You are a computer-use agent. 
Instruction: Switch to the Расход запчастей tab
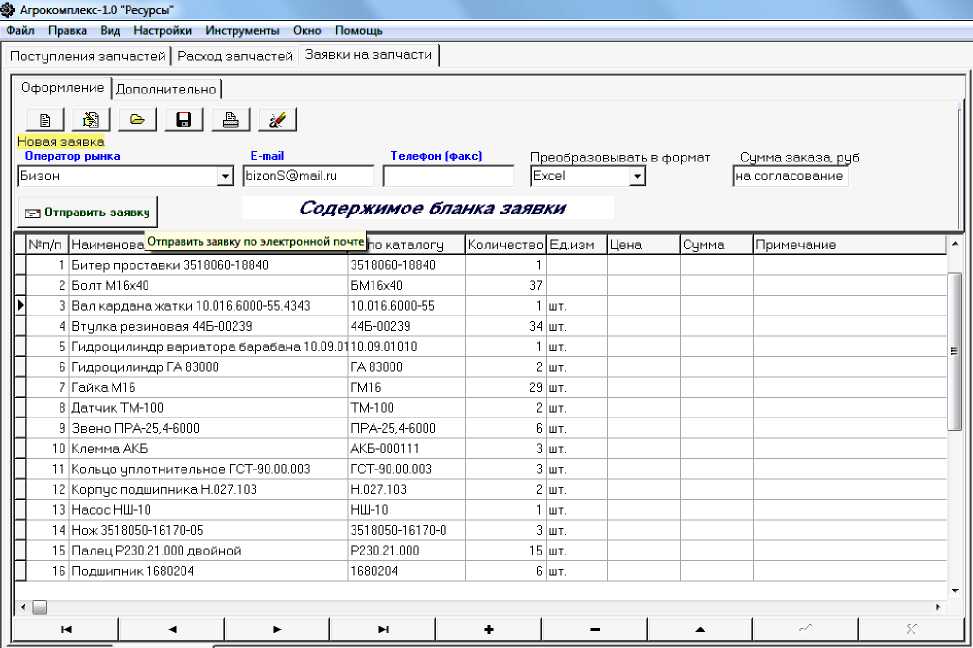235,56
